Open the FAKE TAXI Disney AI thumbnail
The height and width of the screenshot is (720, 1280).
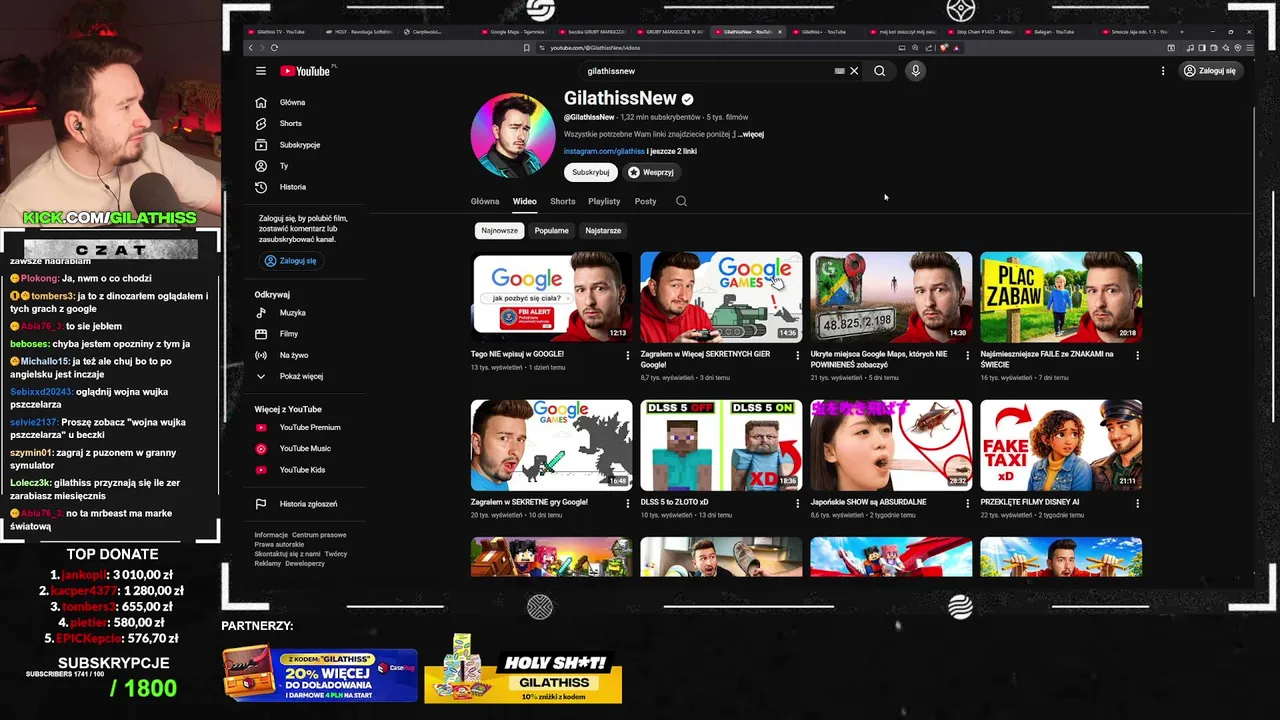(x=1061, y=445)
